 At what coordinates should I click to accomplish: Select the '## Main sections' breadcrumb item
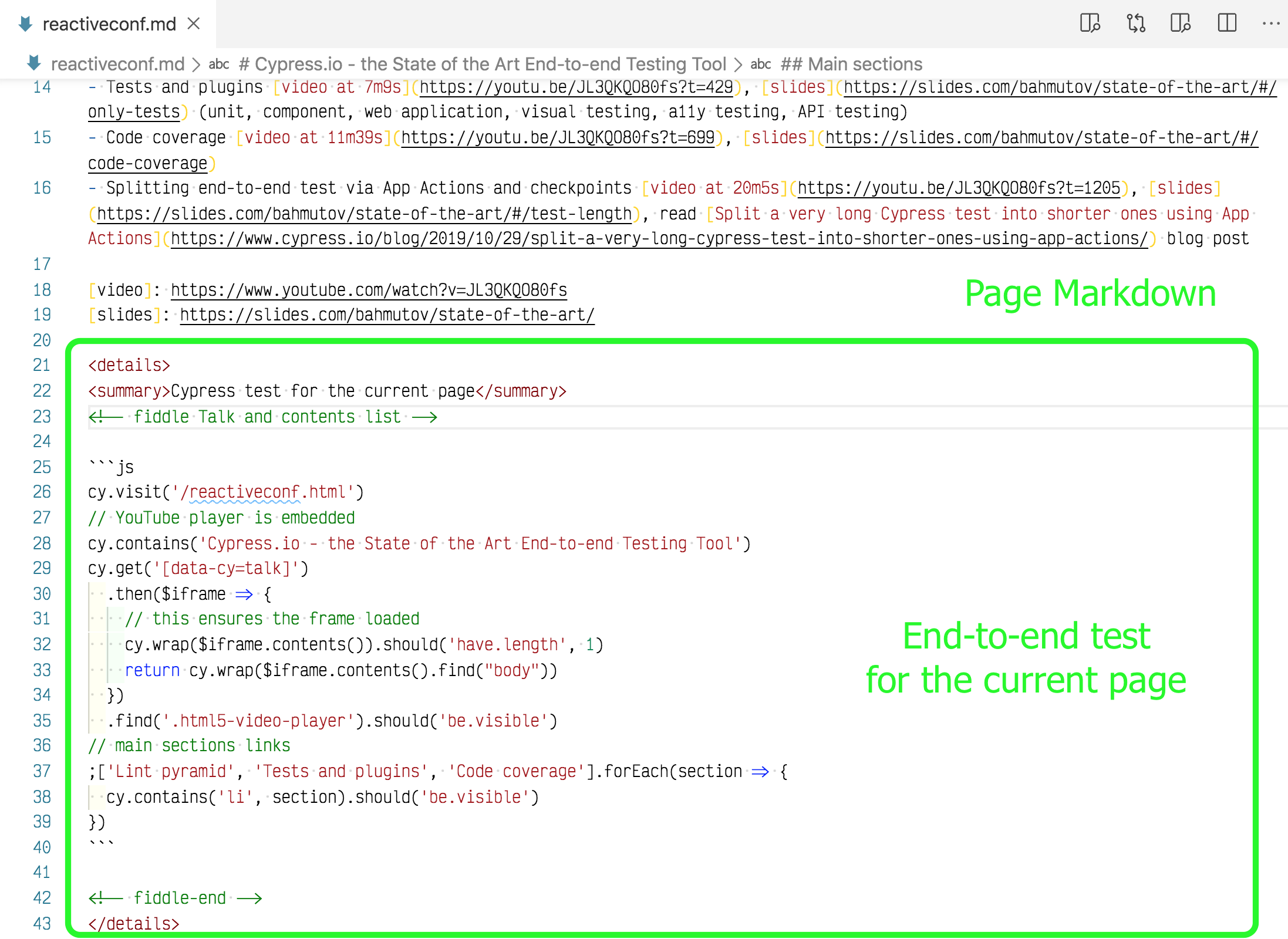point(851,64)
